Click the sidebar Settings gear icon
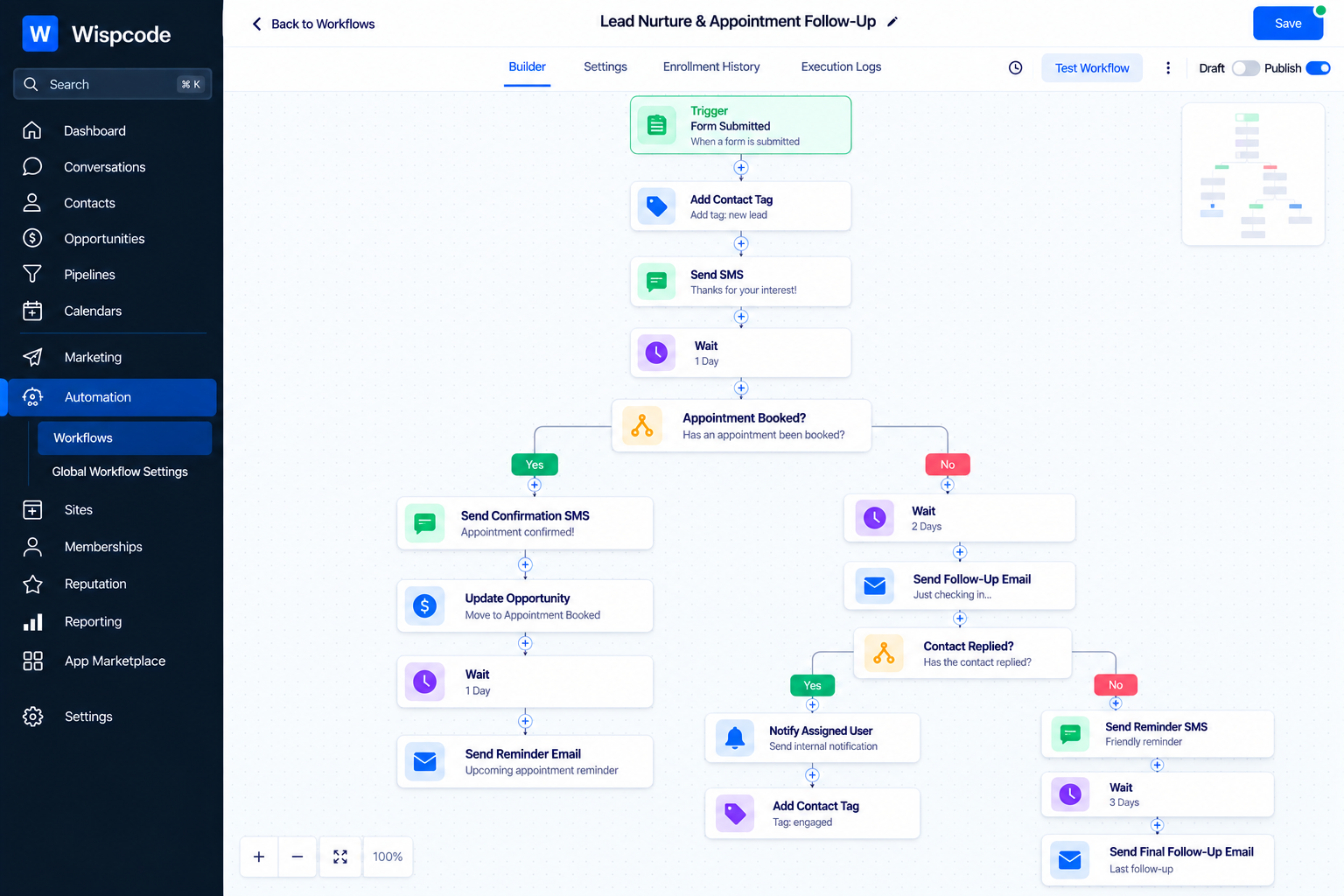 click(32, 717)
